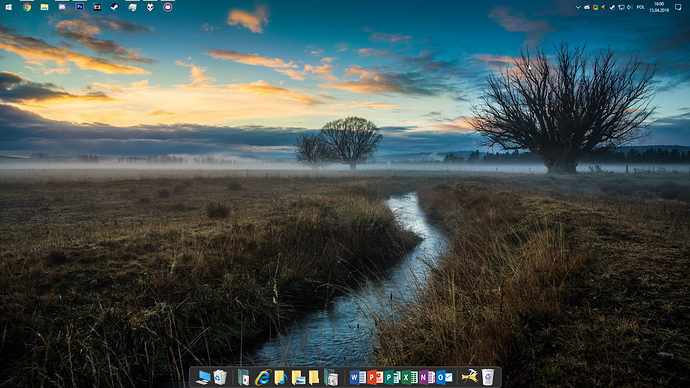The image size is (690, 388).
Task: Open This PC computer icon in dock
Action: point(203,377)
